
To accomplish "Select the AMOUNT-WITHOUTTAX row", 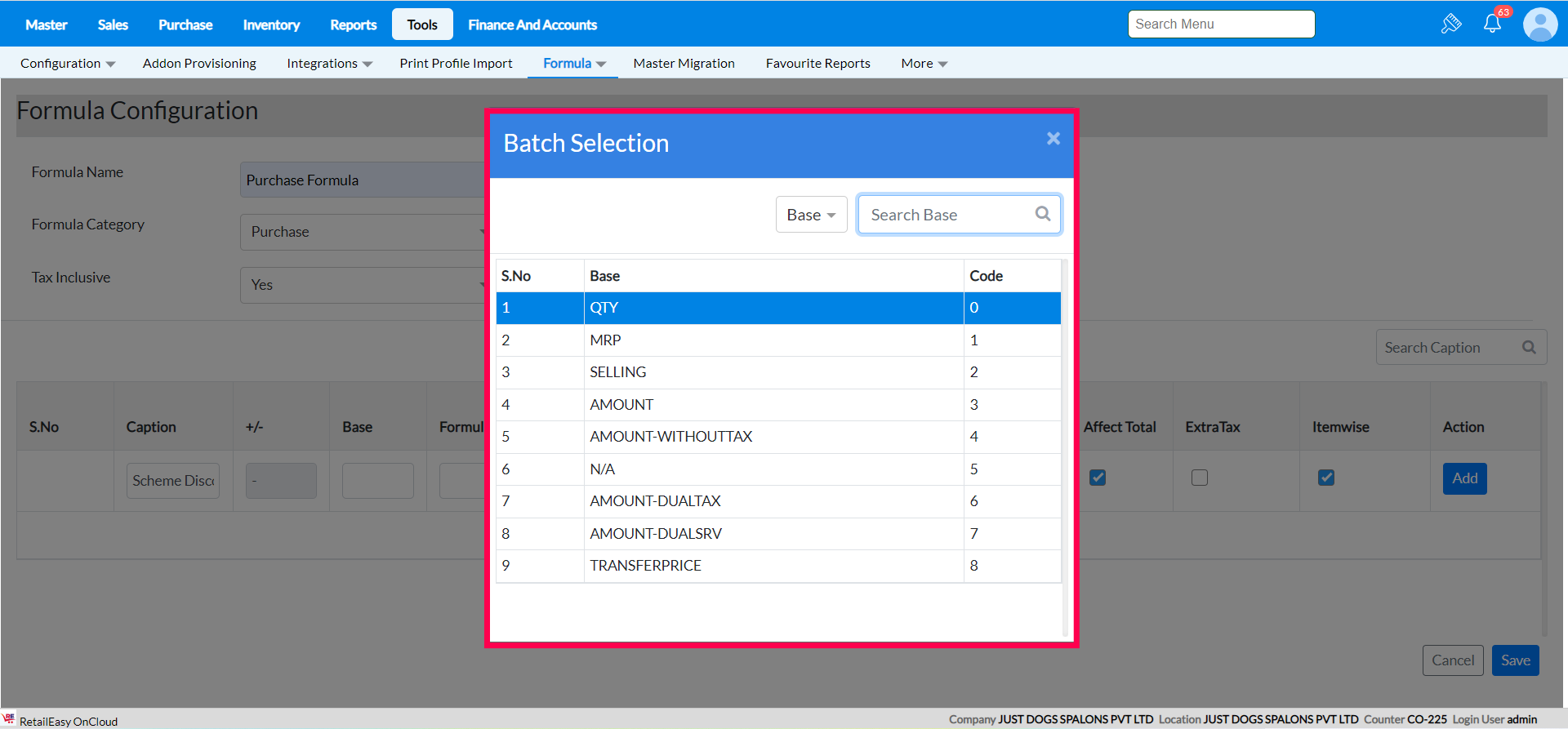I will click(x=670, y=437).
